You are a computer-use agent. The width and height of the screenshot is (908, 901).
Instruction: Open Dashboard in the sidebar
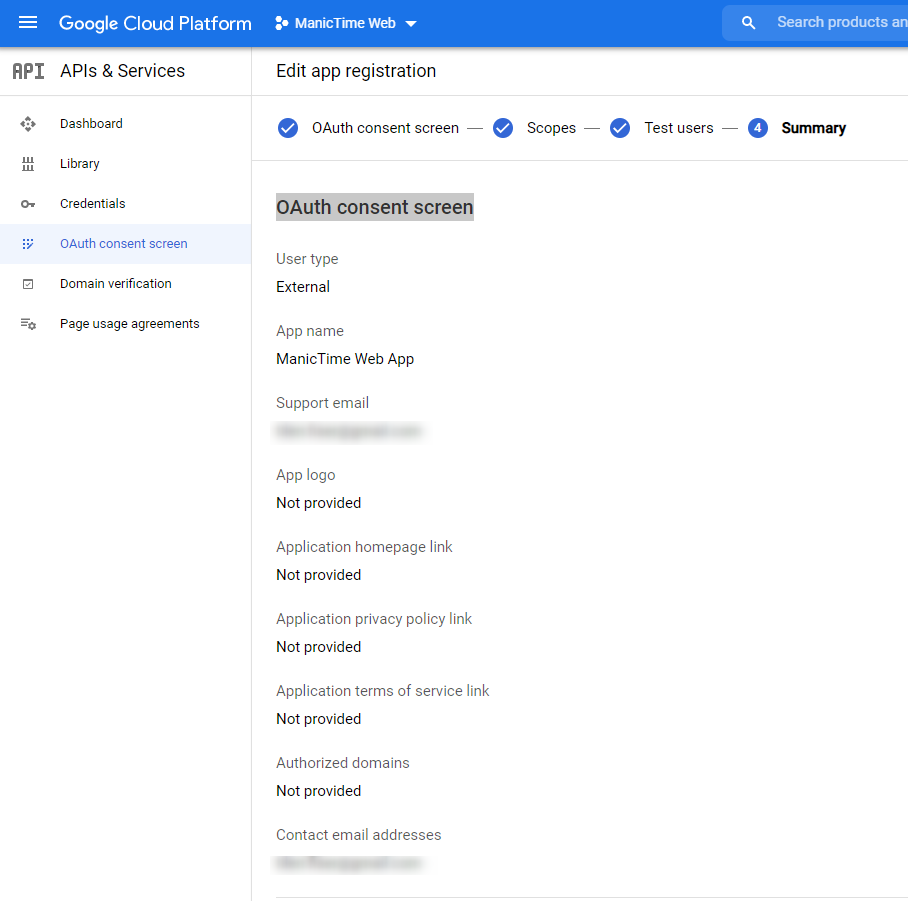91,124
